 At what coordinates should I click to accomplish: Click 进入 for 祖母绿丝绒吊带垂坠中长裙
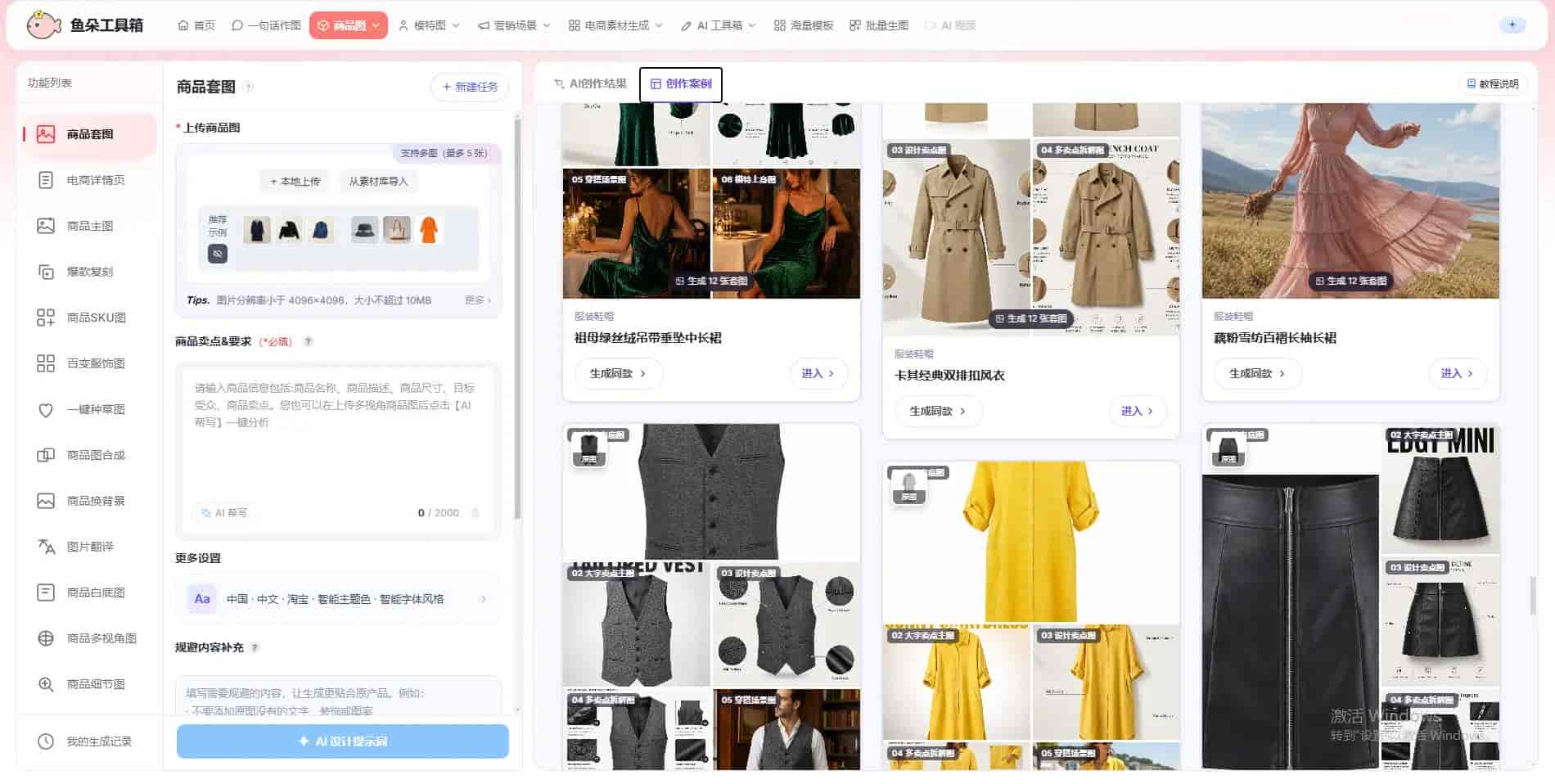[818, 373]
